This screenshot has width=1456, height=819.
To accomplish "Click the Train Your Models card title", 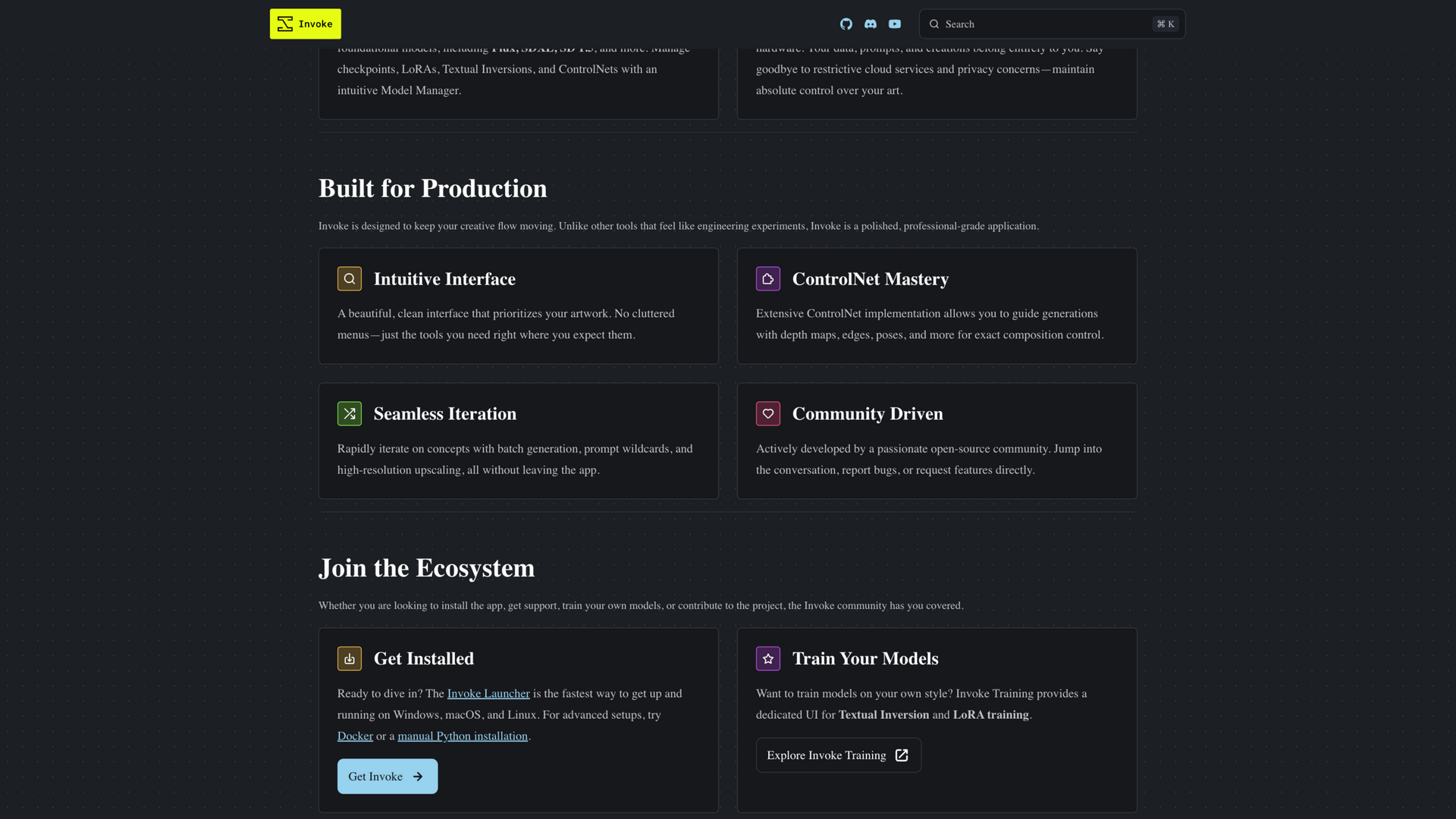I will click(x=865, y=659).
